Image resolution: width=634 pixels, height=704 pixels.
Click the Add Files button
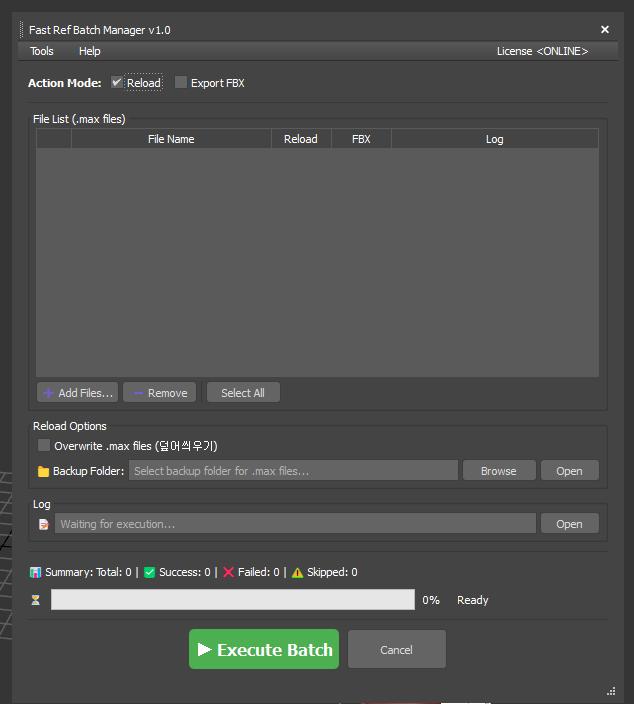pos(77,393)
